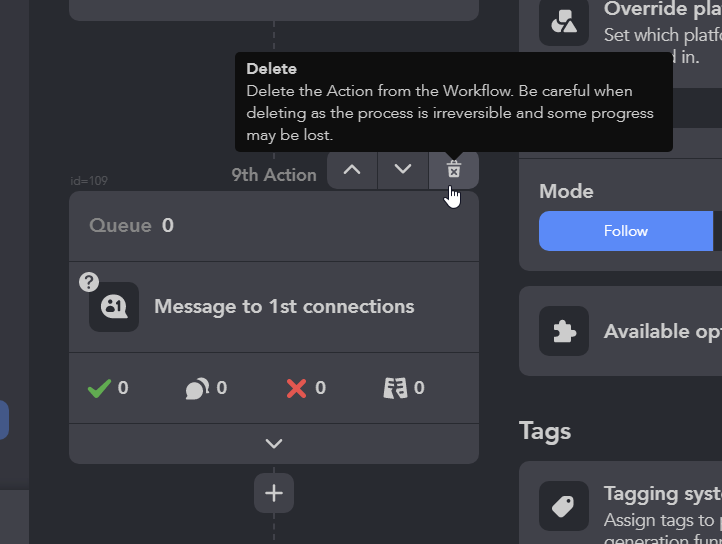Expand the action card with the bottom chevron
Viewport: 722px width, 544px height.
tap(274, 444)
